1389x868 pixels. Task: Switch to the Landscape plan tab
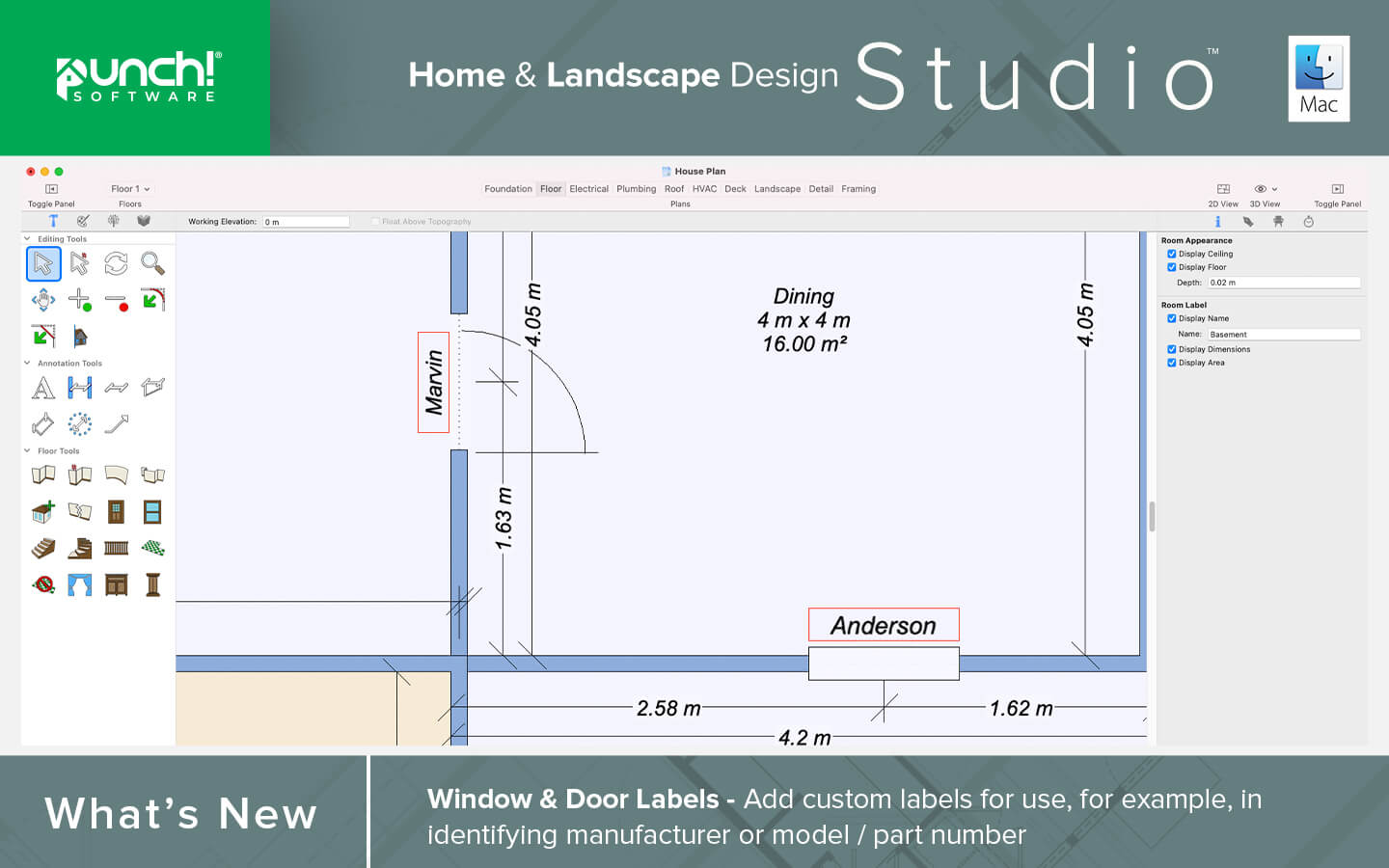777,189
